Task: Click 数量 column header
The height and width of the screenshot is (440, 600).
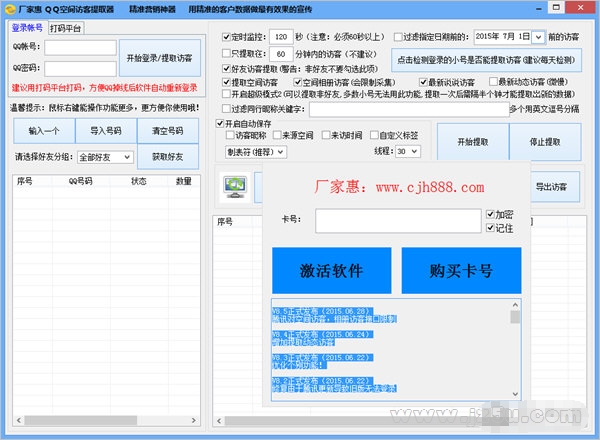Action: click(x=183, y=181)
